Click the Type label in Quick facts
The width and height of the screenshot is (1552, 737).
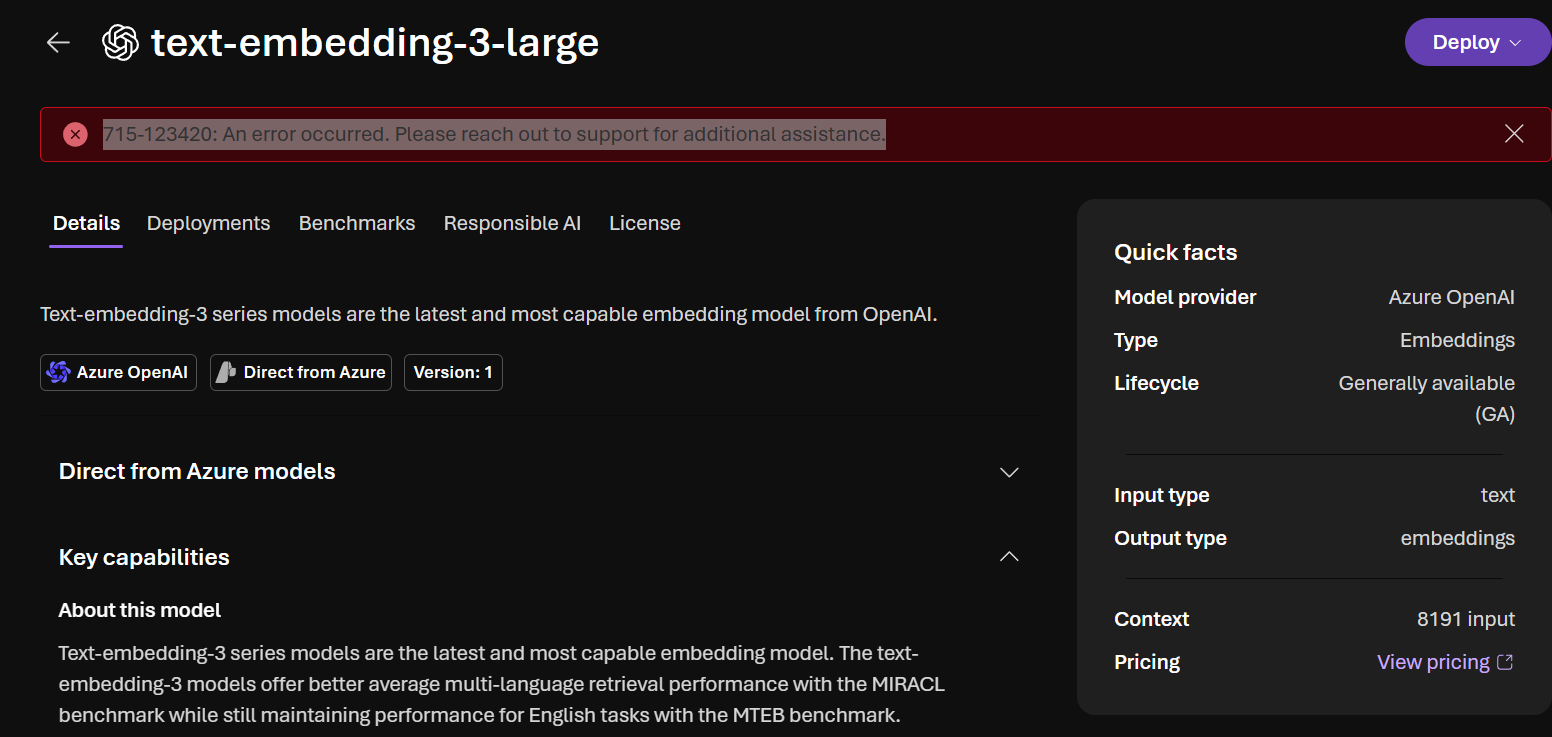click(1136, 340)
